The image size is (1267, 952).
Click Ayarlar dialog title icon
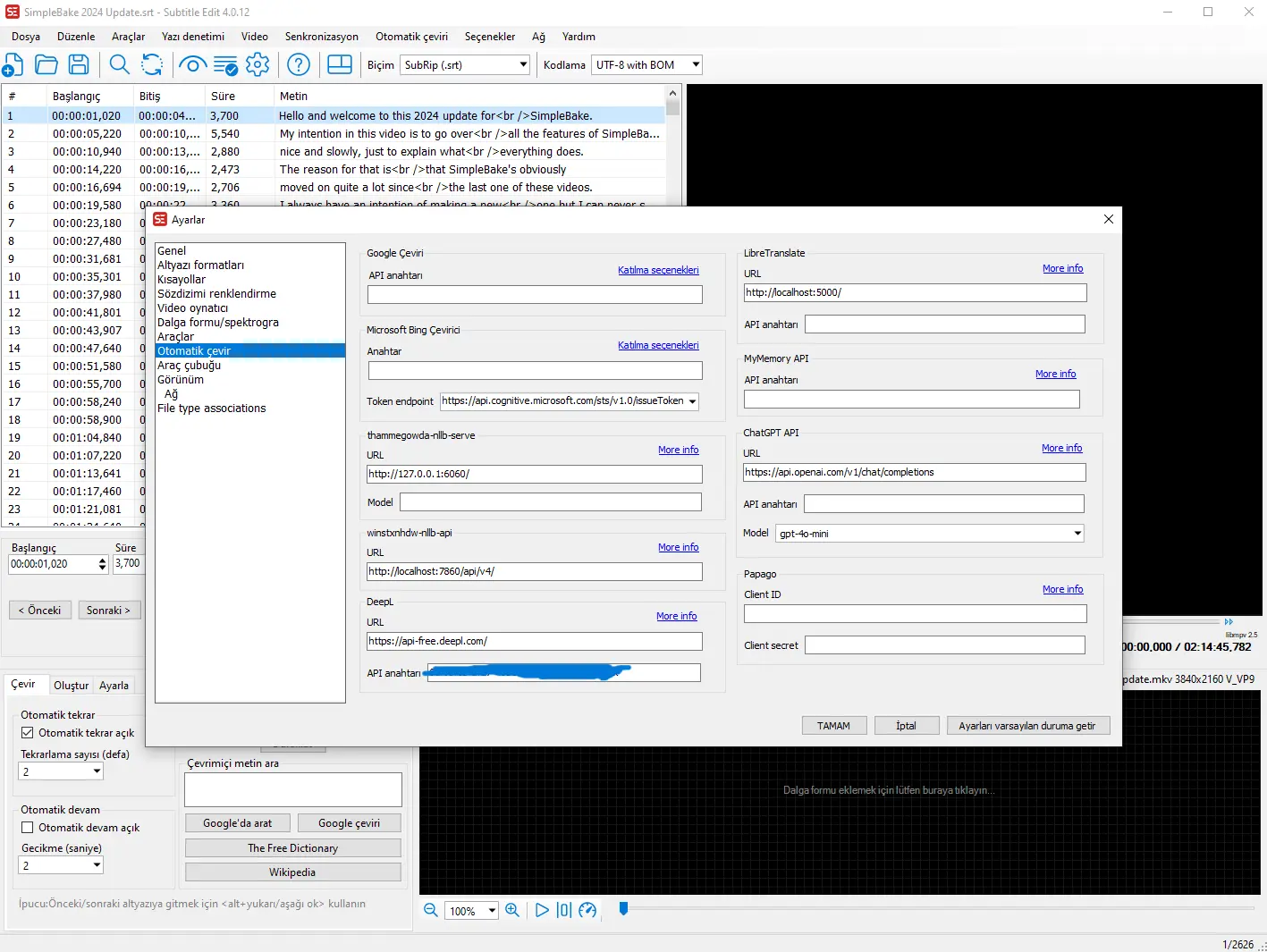[x=160, y=219]
